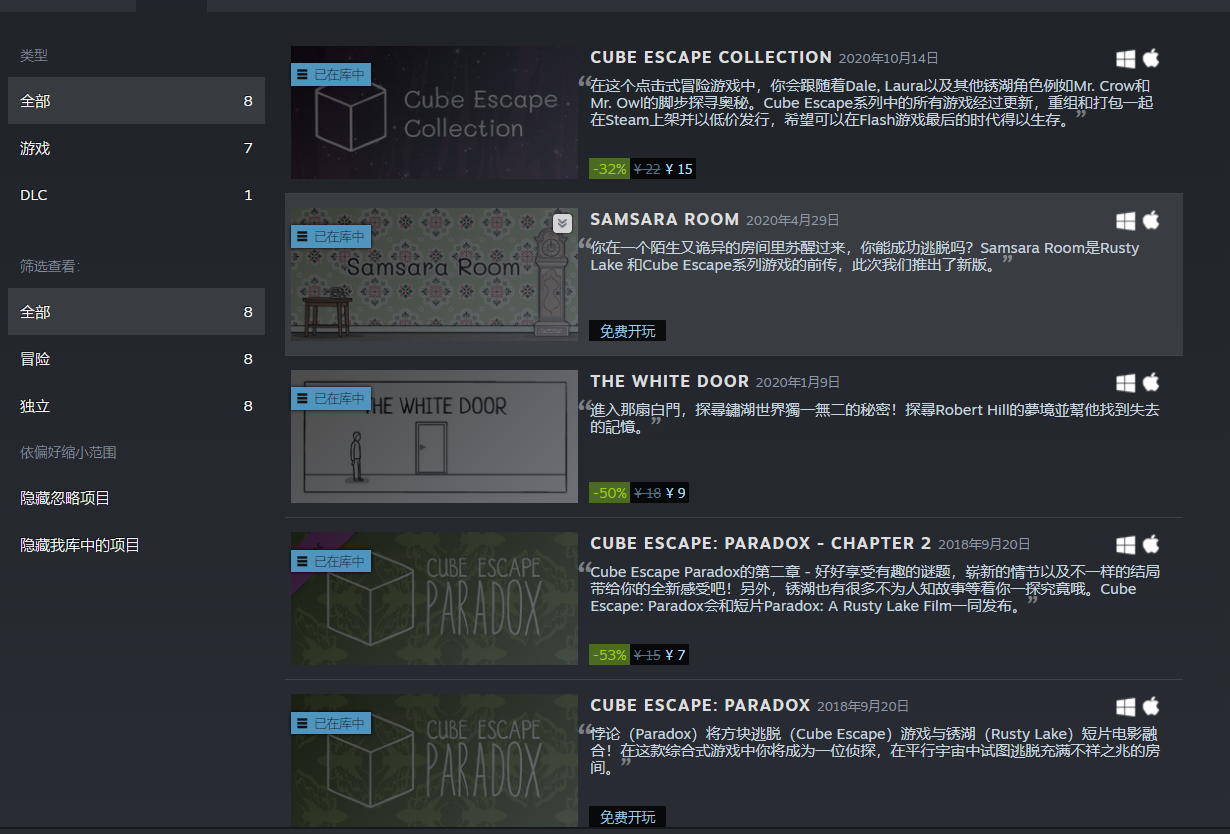The width and height of the screenshot is (1230, 834).
Task: Click -50% discount price on The White Door
Action: coord(639,493)
